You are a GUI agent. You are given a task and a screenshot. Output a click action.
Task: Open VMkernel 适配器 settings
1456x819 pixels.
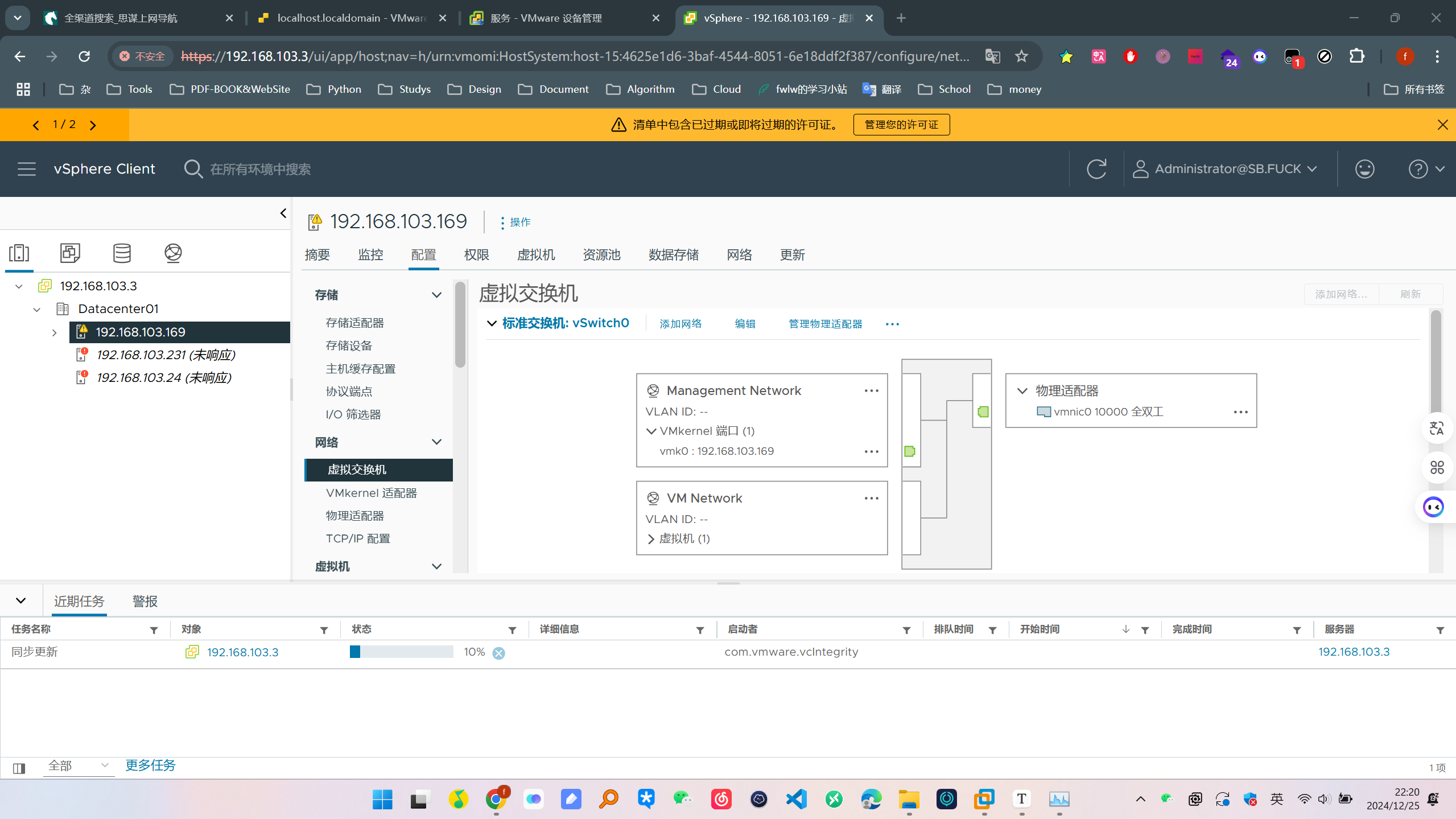[371, 493]
